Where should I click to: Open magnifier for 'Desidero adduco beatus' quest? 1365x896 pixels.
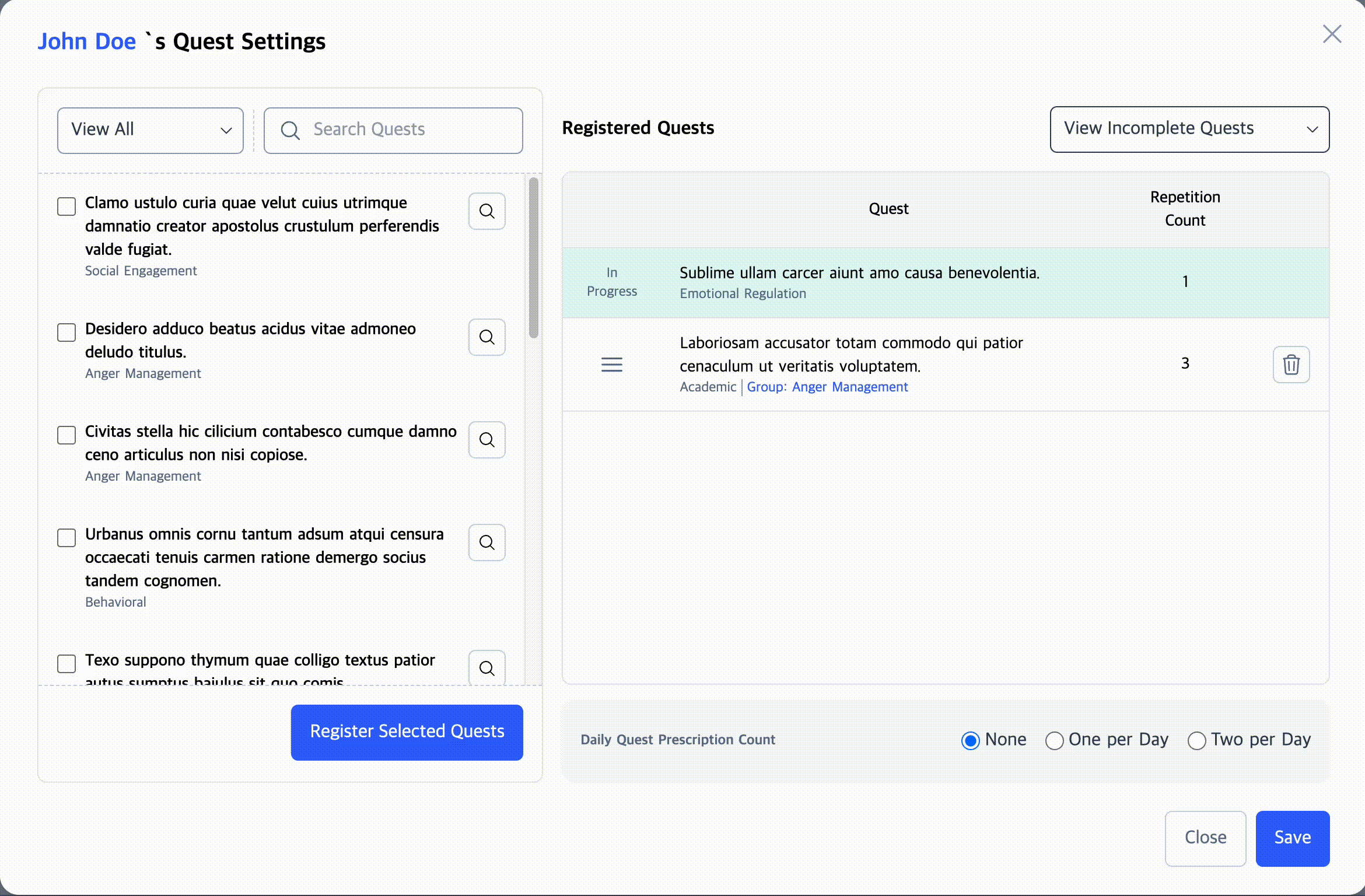click(487, 337)
